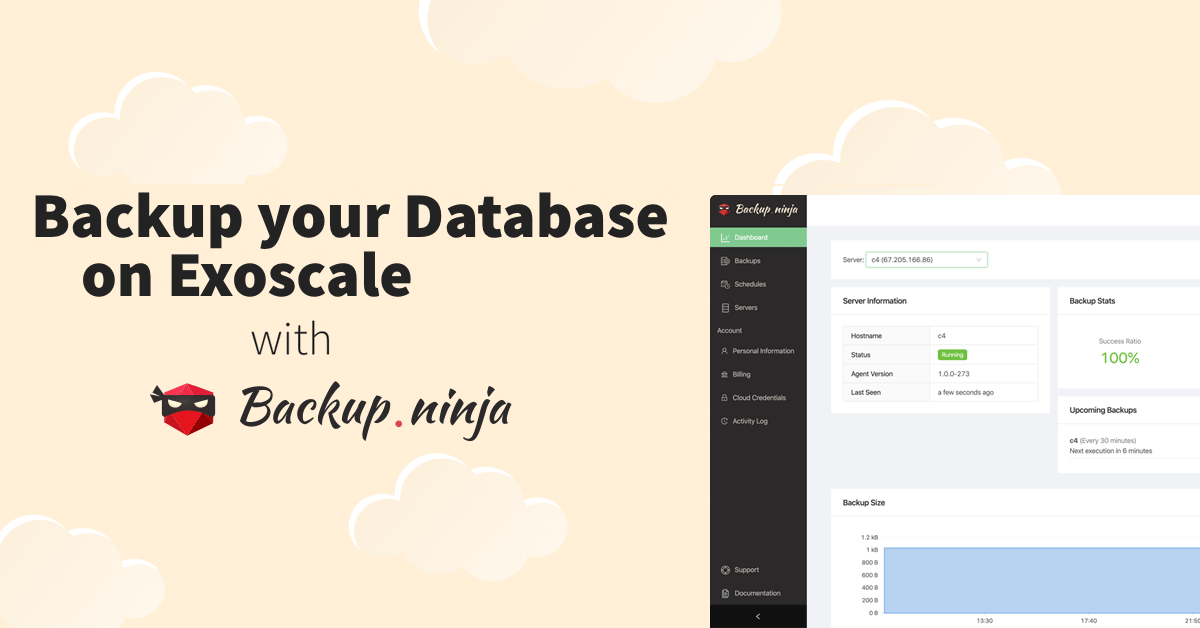Click the Backup Stats panel heading

click(1092, 301)
